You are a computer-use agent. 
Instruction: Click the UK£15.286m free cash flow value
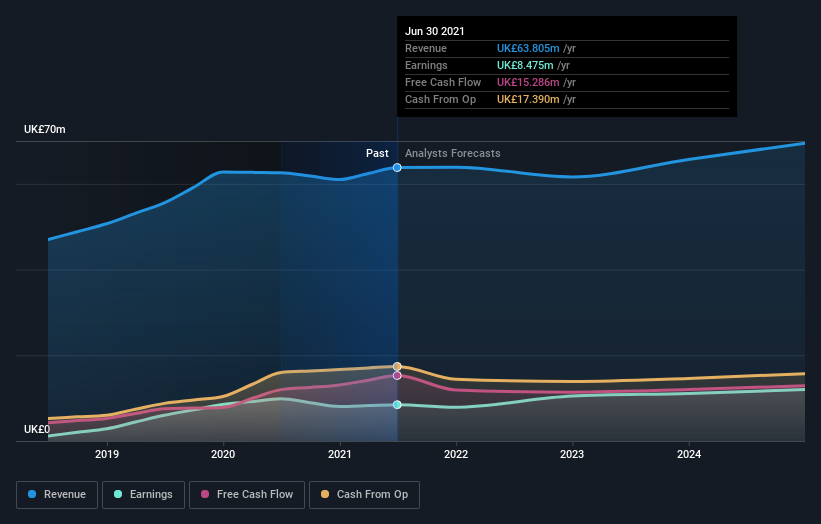coord(528,82)
